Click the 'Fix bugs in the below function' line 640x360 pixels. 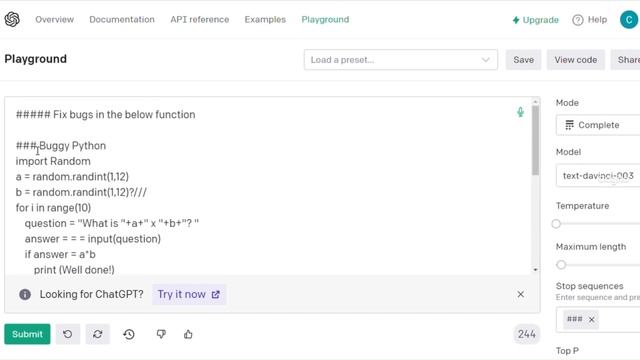click(105, 115)
